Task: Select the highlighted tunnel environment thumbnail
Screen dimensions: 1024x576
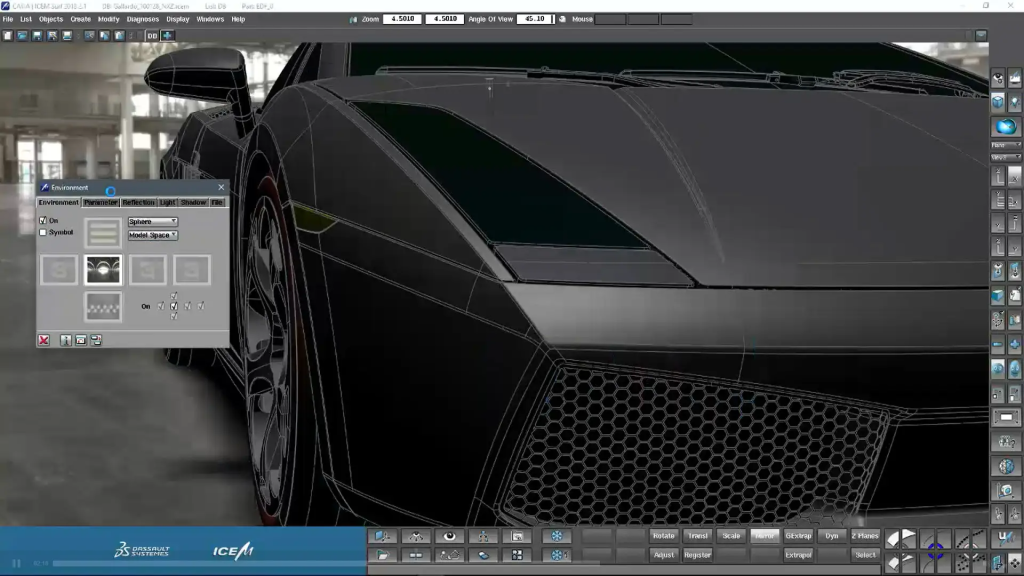Action: (103, 269)
